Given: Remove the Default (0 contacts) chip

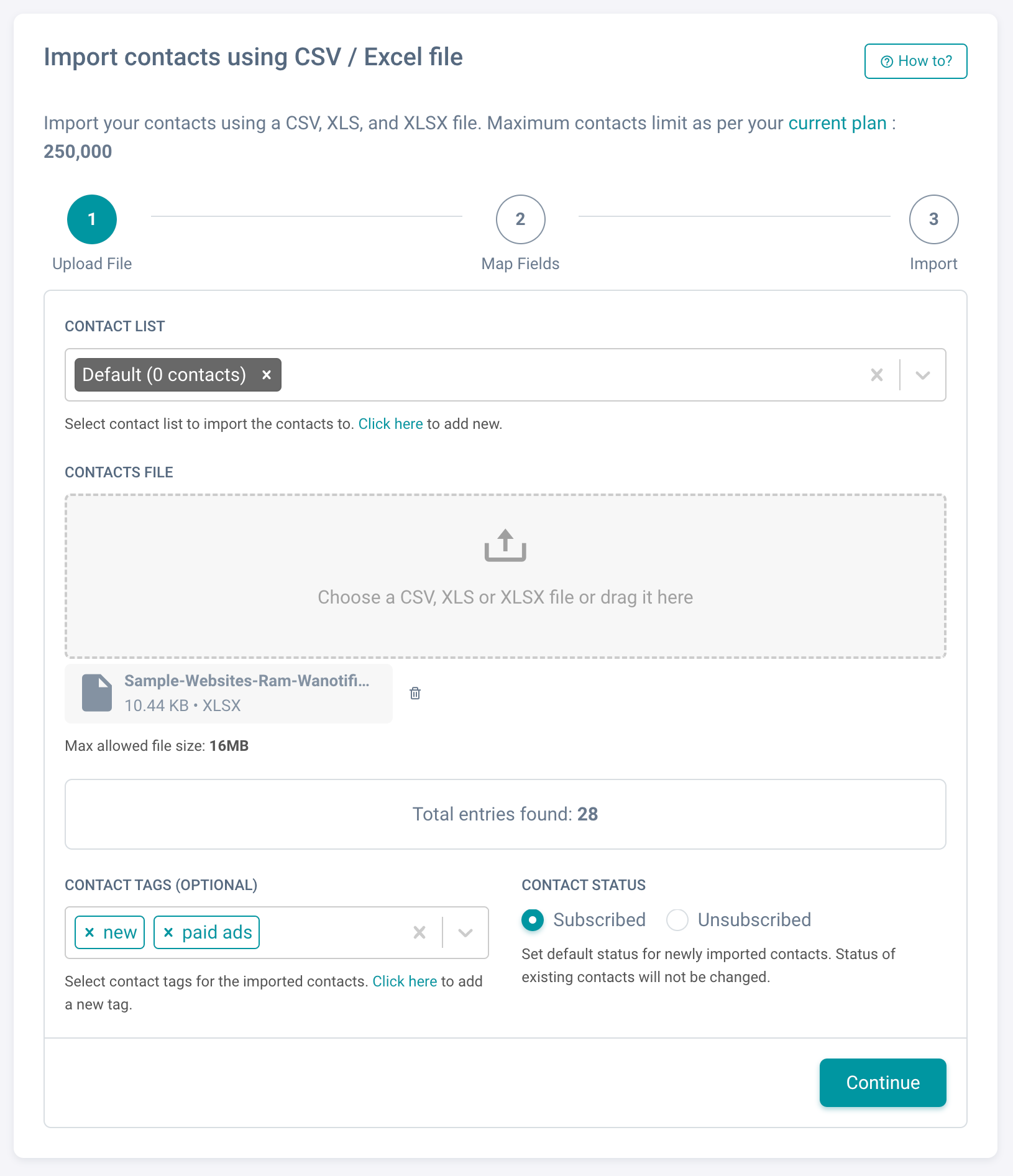Looking at the screenshot, I should (x=267, y=375).
